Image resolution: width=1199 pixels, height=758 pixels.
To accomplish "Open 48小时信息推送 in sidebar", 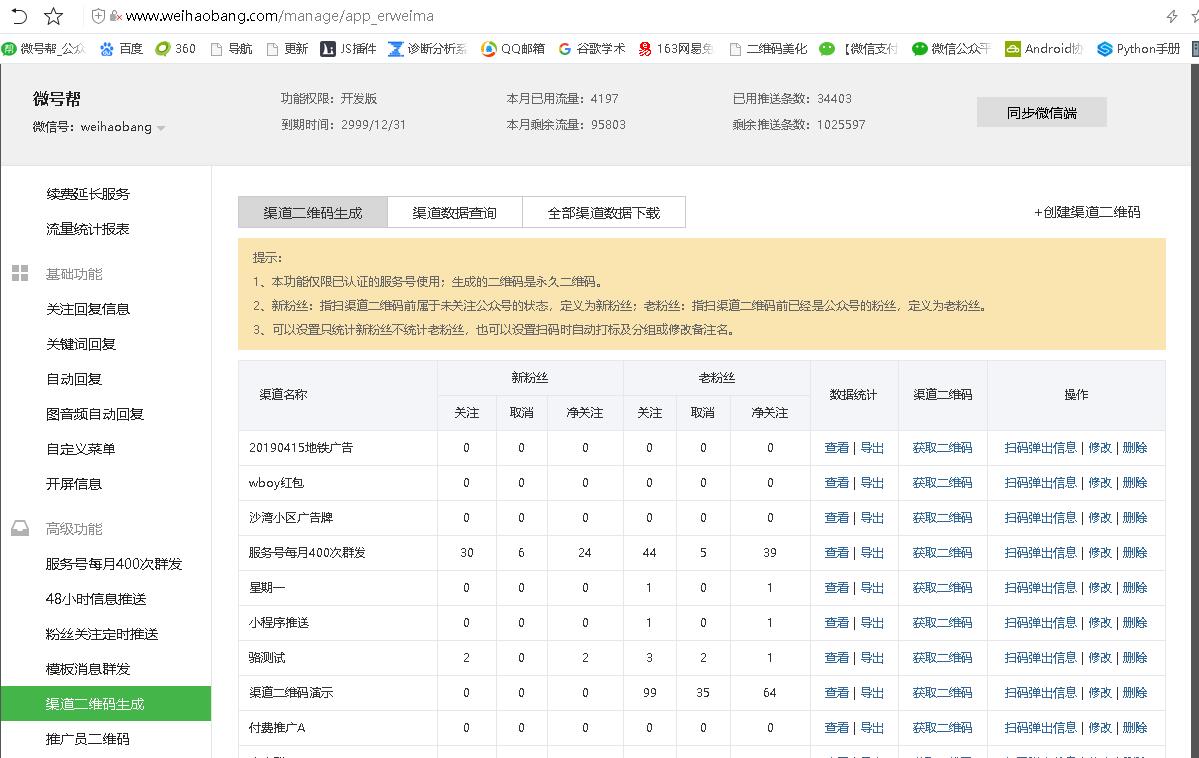I will coord(96,599).
